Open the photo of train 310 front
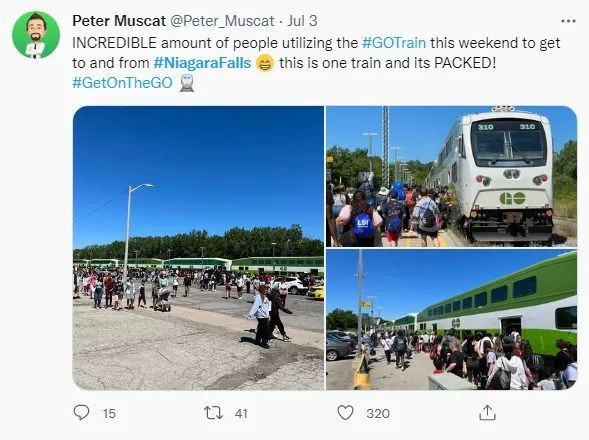The image size is (589, 440). click(451, 177)
